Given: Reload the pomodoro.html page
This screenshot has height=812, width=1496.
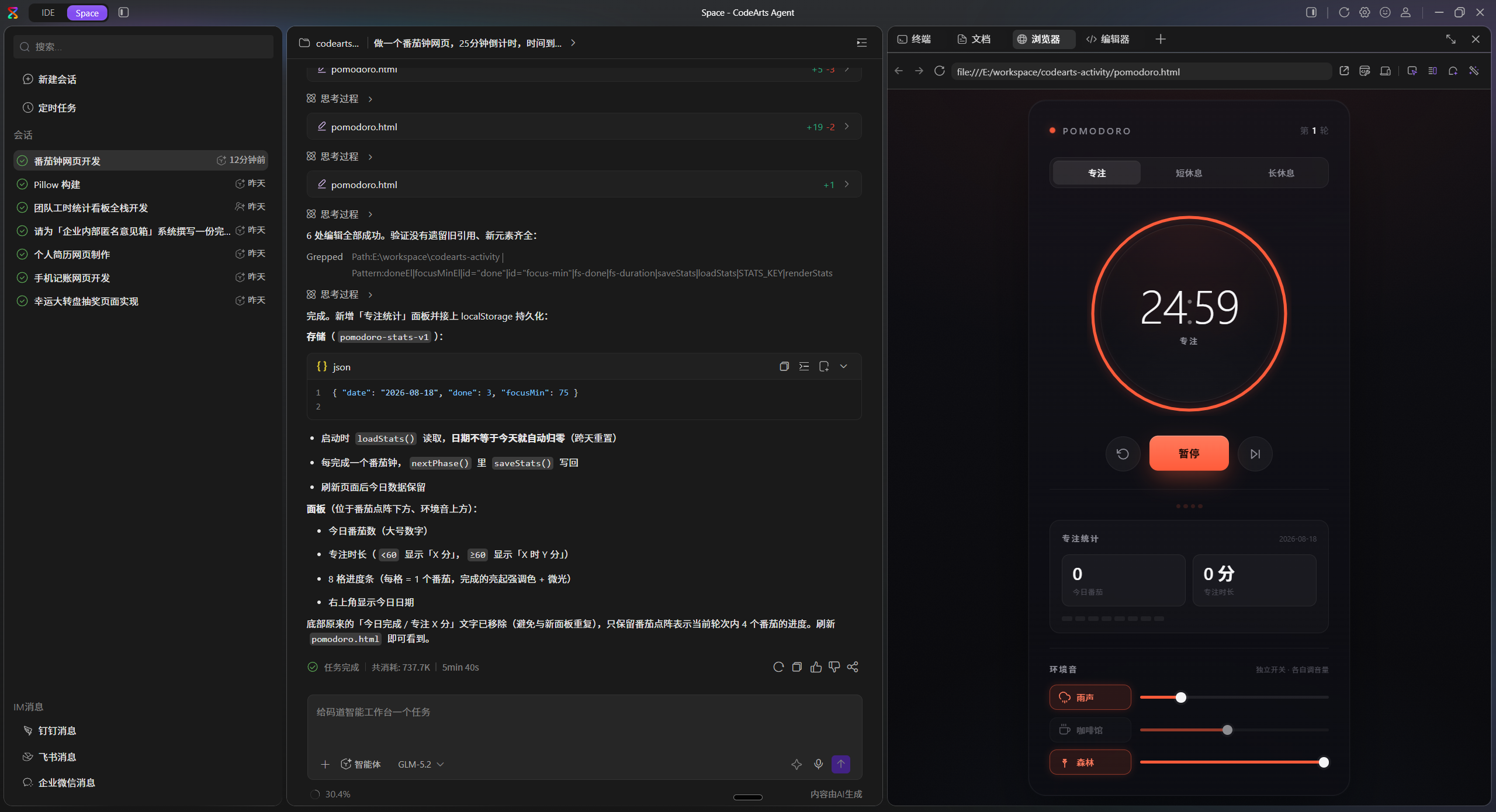Looking at the screenshot, I should coord(940,71).
